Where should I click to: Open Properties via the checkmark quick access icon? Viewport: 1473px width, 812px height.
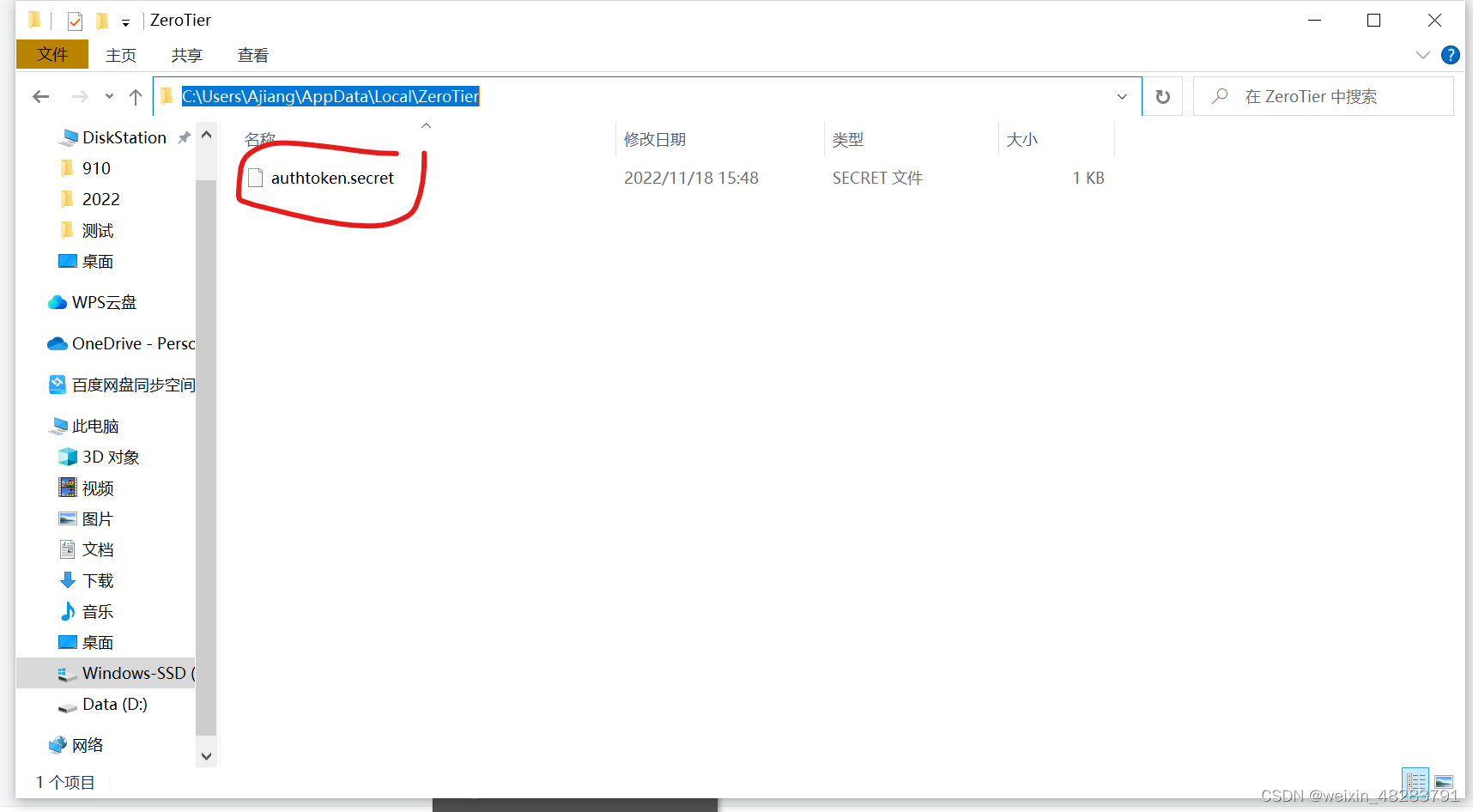[x=74, y=20]
